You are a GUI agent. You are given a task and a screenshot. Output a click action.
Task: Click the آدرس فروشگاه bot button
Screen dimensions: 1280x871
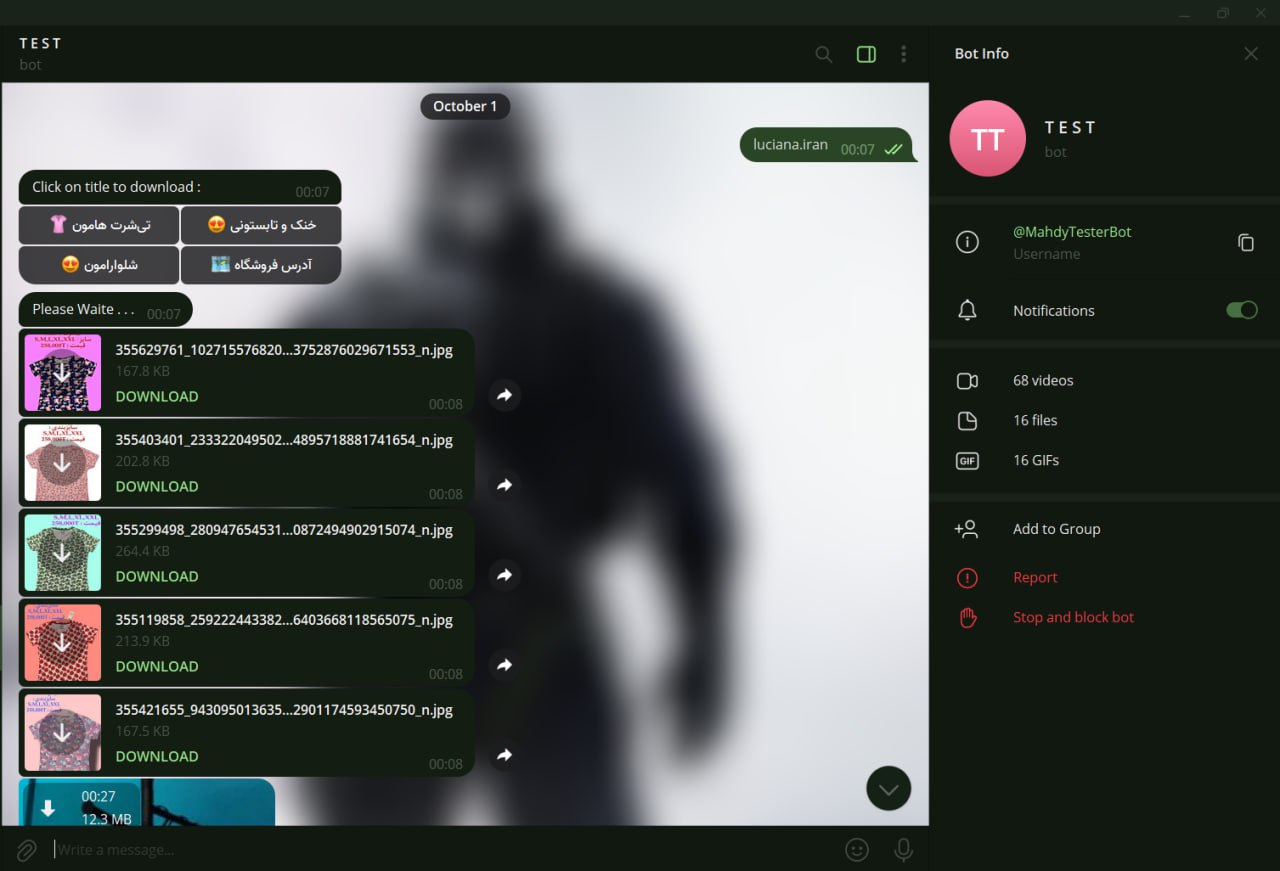coord(261,265)
